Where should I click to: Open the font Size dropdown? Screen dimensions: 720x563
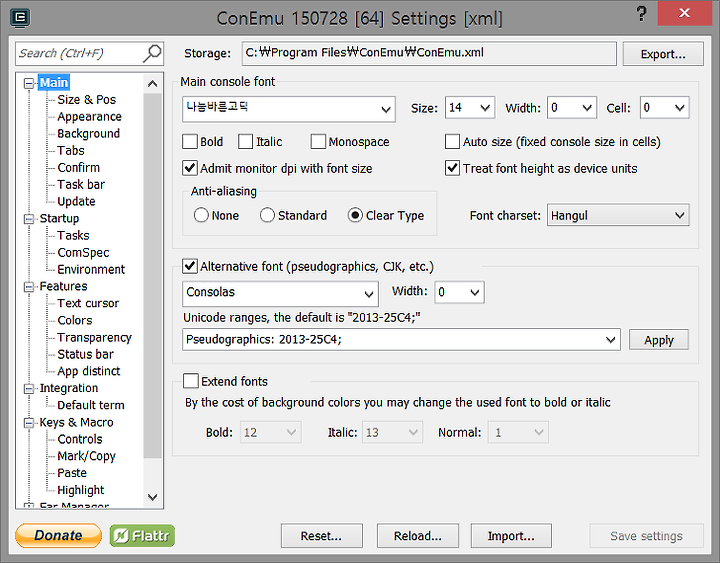point(470,108)
